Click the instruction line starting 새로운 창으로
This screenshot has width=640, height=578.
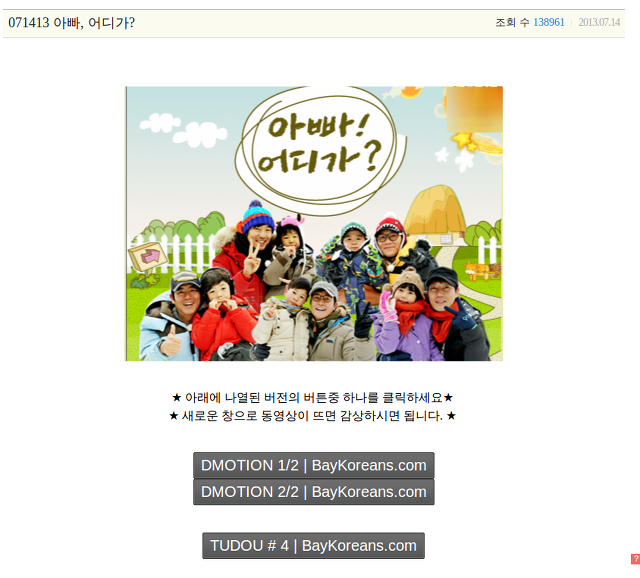tap(313, 416)
